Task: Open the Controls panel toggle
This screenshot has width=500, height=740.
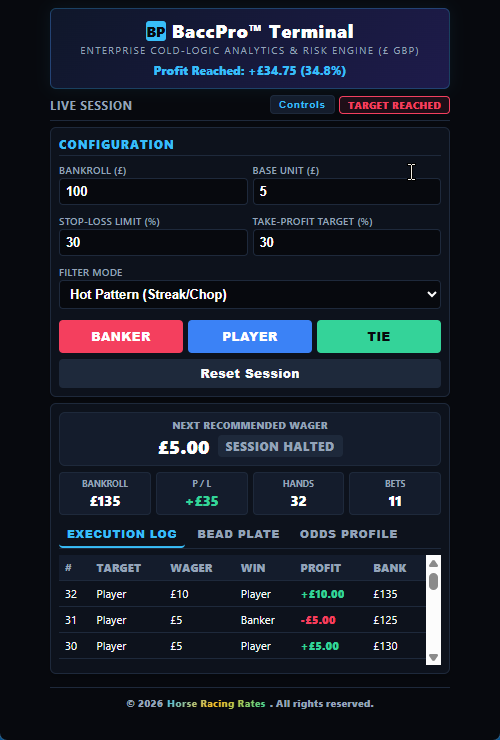Action: click(x=302, y=105)
